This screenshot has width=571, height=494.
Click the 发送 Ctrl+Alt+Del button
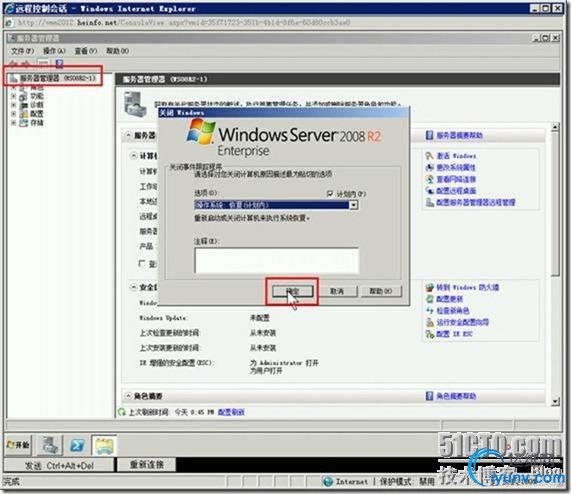tap(59, 465)
